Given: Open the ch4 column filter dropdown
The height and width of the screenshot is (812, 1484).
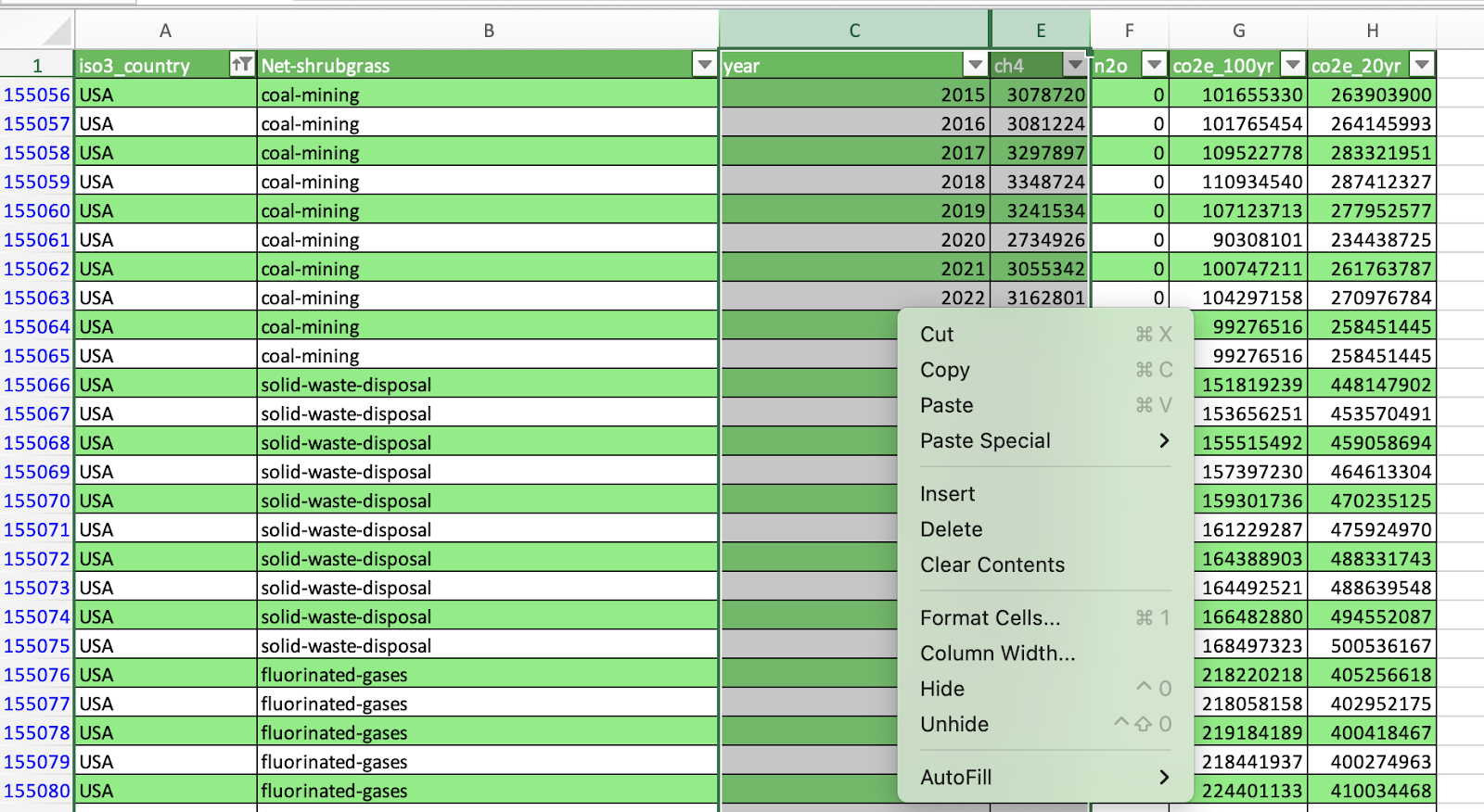Looking at the screenshot, I should point(1075,65).
